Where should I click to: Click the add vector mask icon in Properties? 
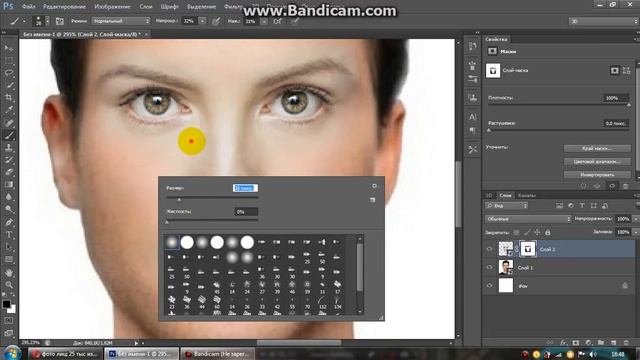627,71
